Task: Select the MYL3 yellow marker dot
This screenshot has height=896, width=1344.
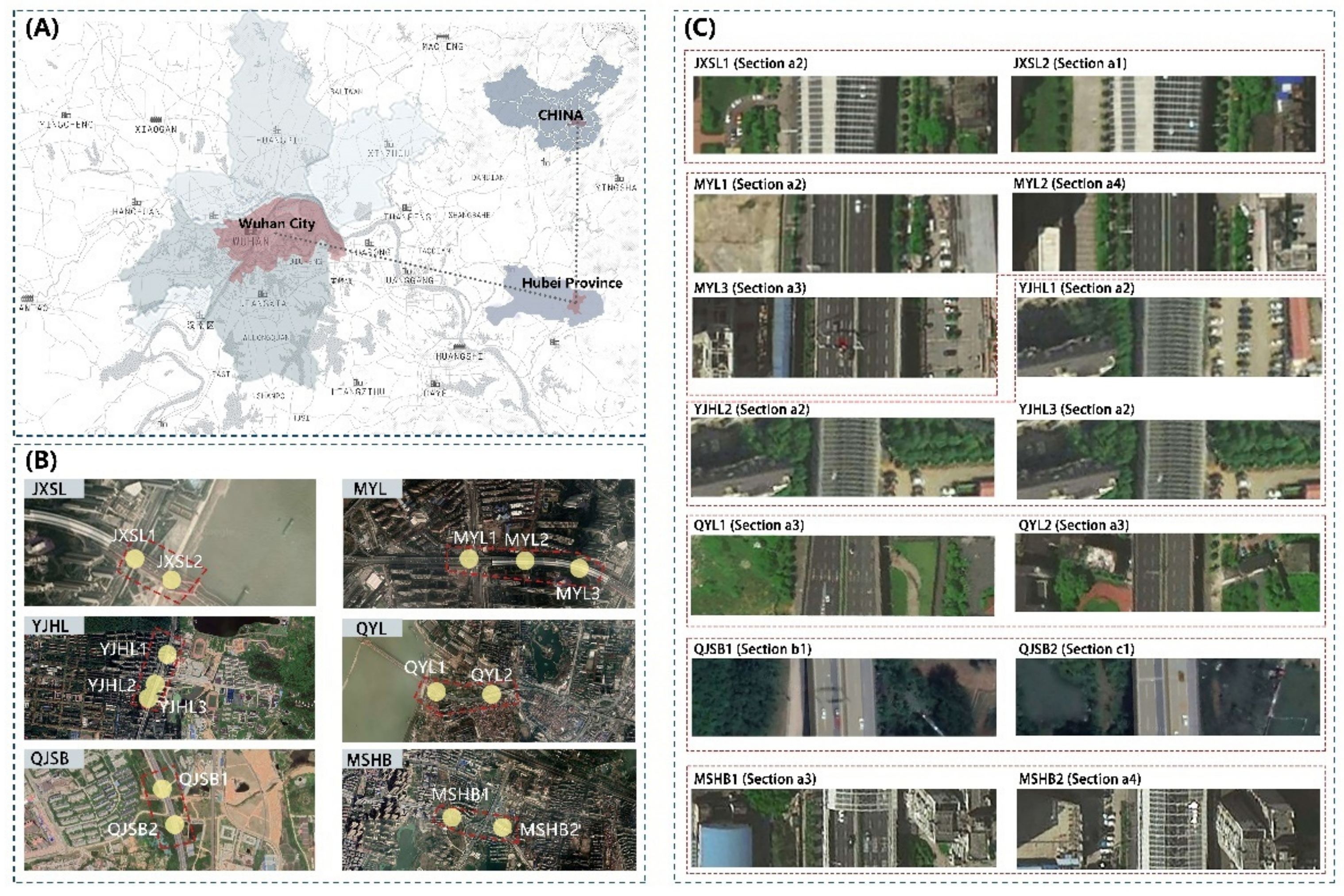Action: click(579, 568)
